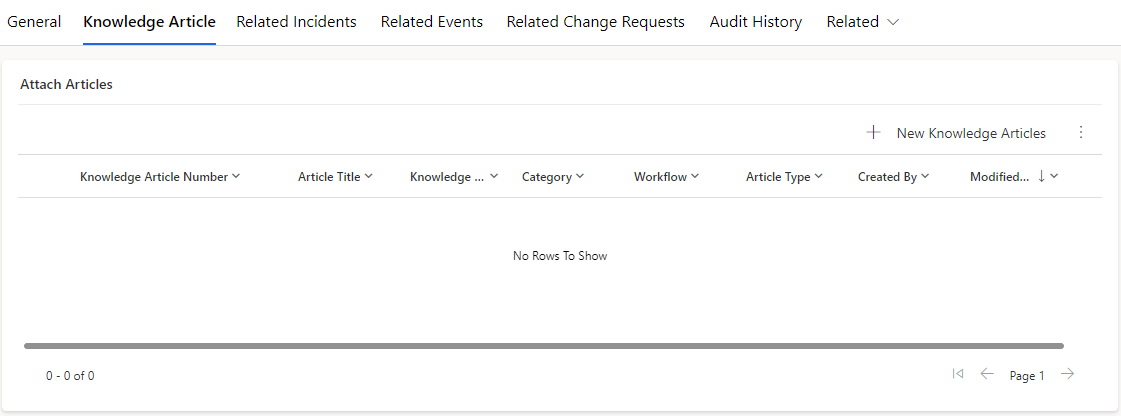Toggle sort arrow on Modified column
Viewport: 1121px width, 416px height.
[x=1041, y=176]
